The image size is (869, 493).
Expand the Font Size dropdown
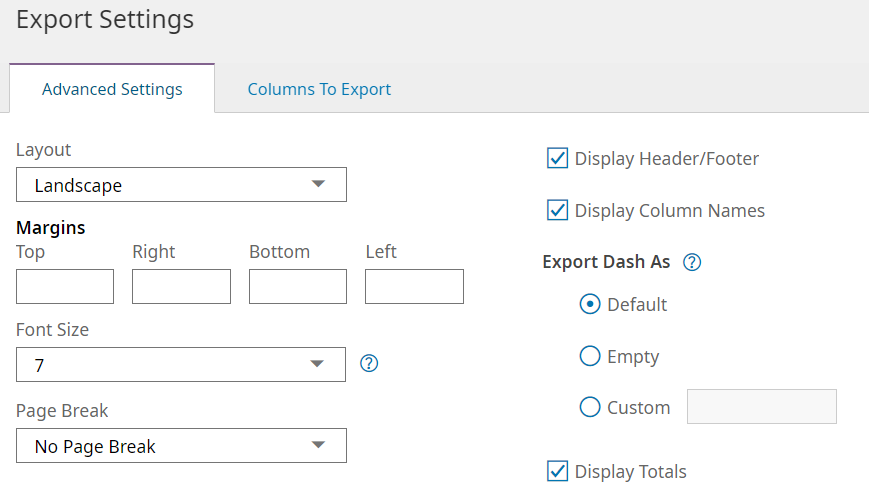coord(181,365)
